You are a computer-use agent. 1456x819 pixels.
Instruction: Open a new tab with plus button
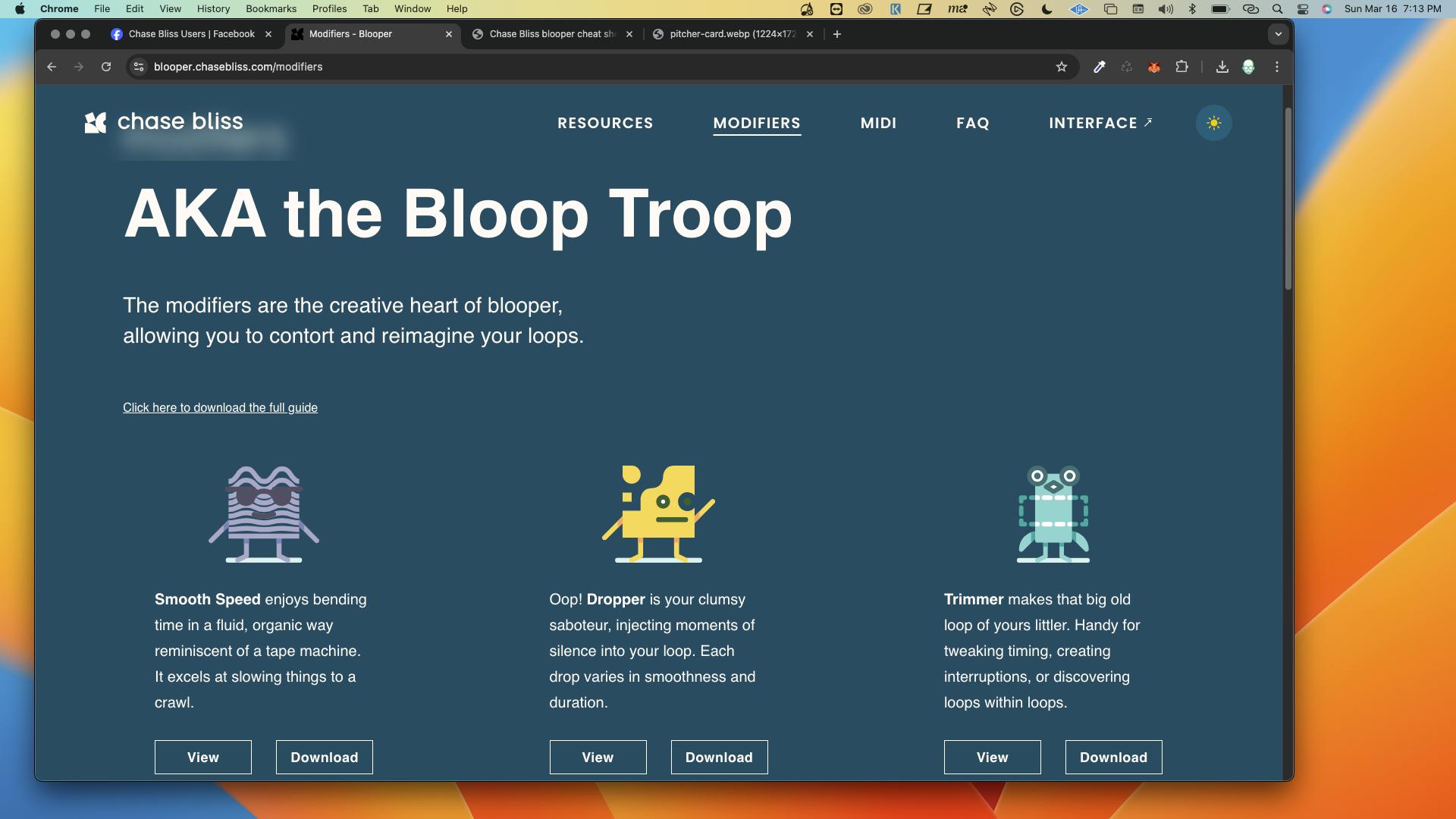(x=836, y=34)
